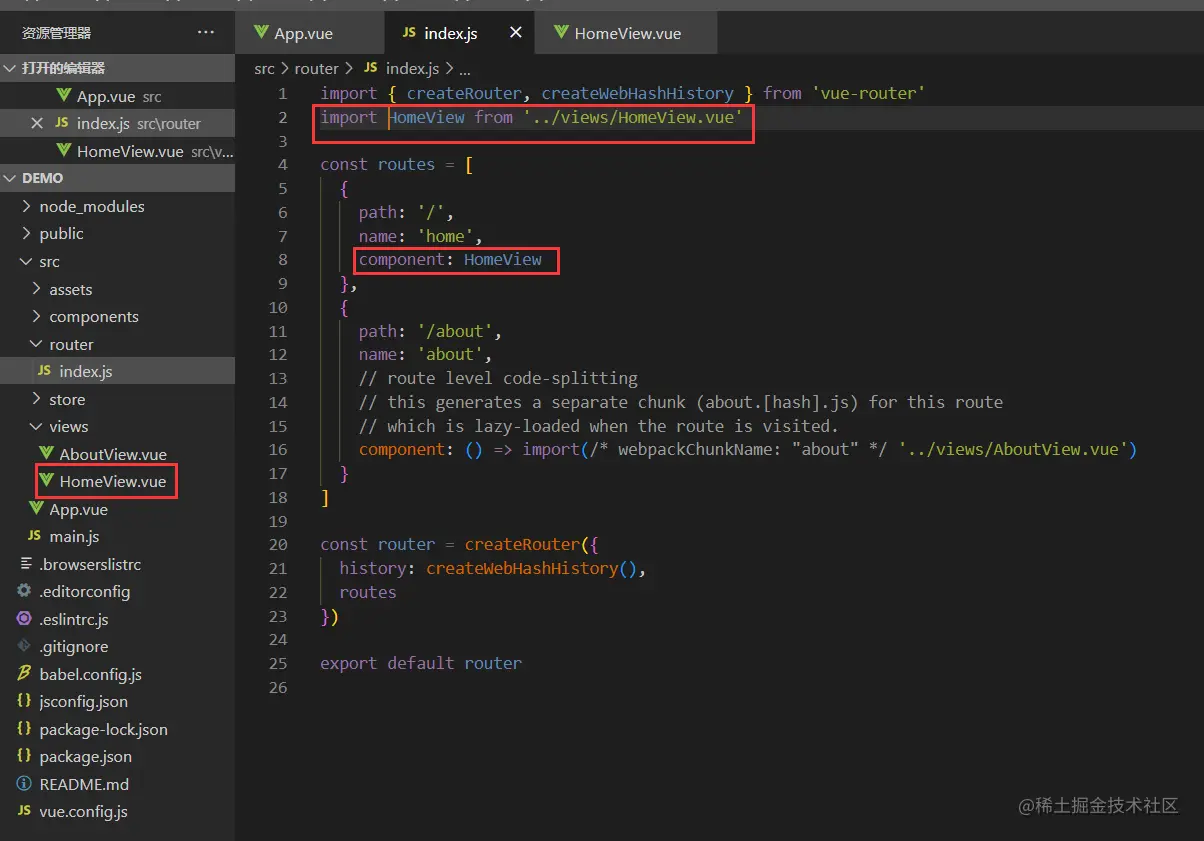Click the Babel icon beside babel.config.js
This screenshot has height=841, width=1204.
[25, 674]
